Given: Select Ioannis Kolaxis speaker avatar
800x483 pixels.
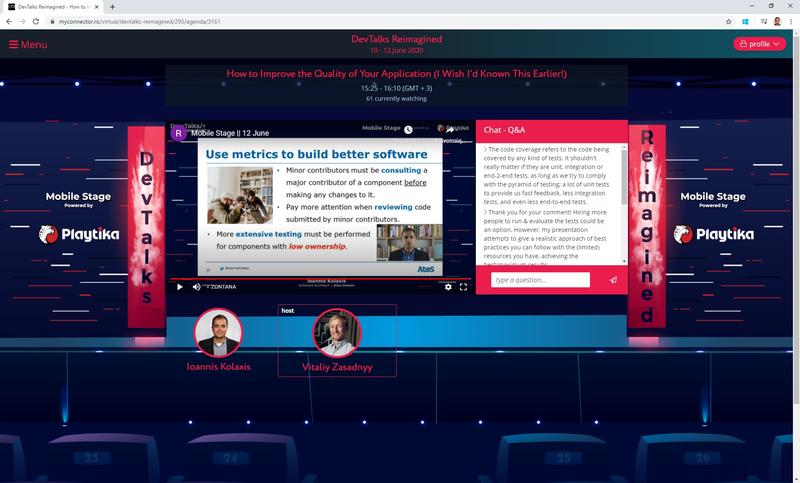Looking at the screenshot, I should [x=218, y=333].
